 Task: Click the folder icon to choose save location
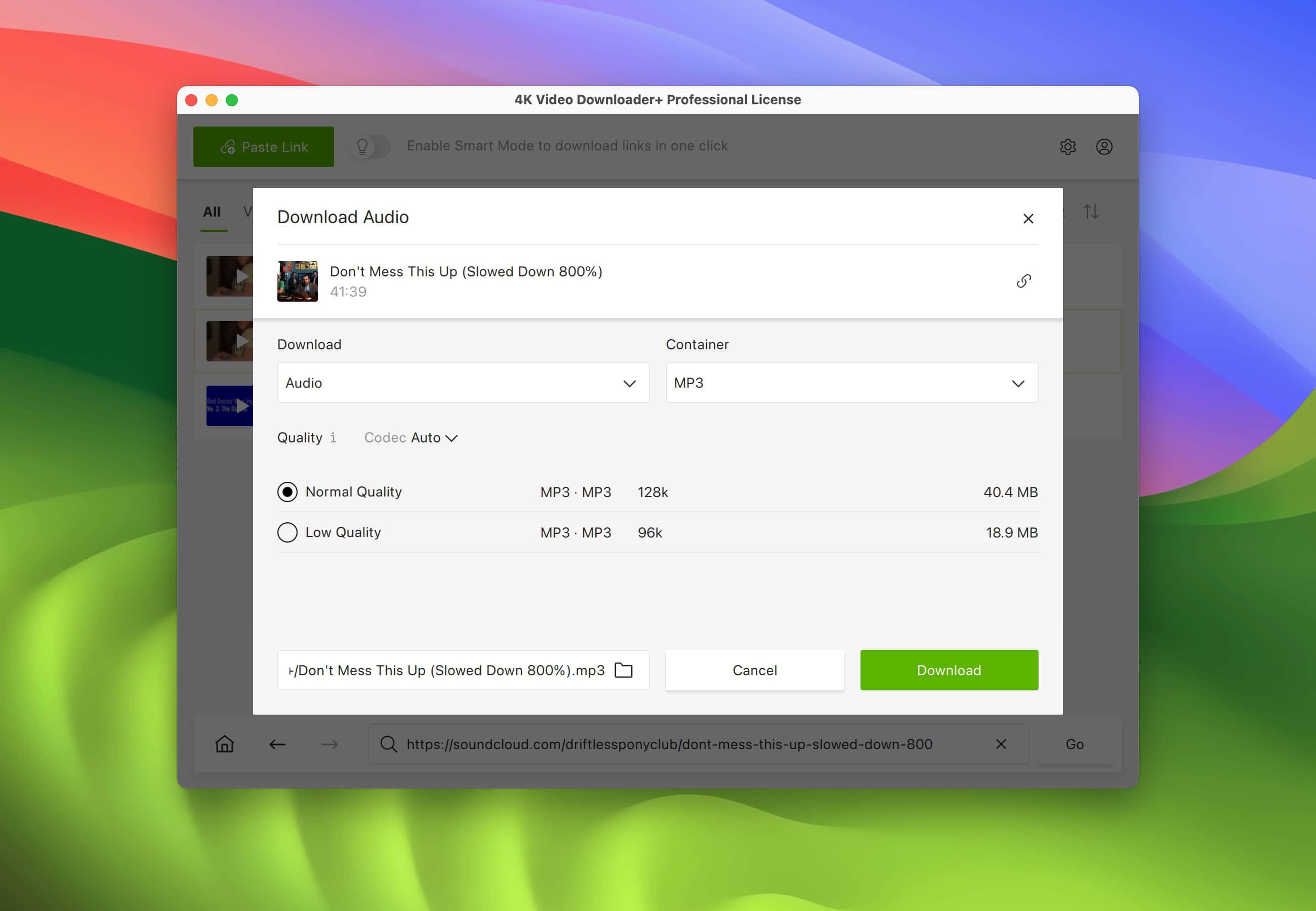pos(624,670)
